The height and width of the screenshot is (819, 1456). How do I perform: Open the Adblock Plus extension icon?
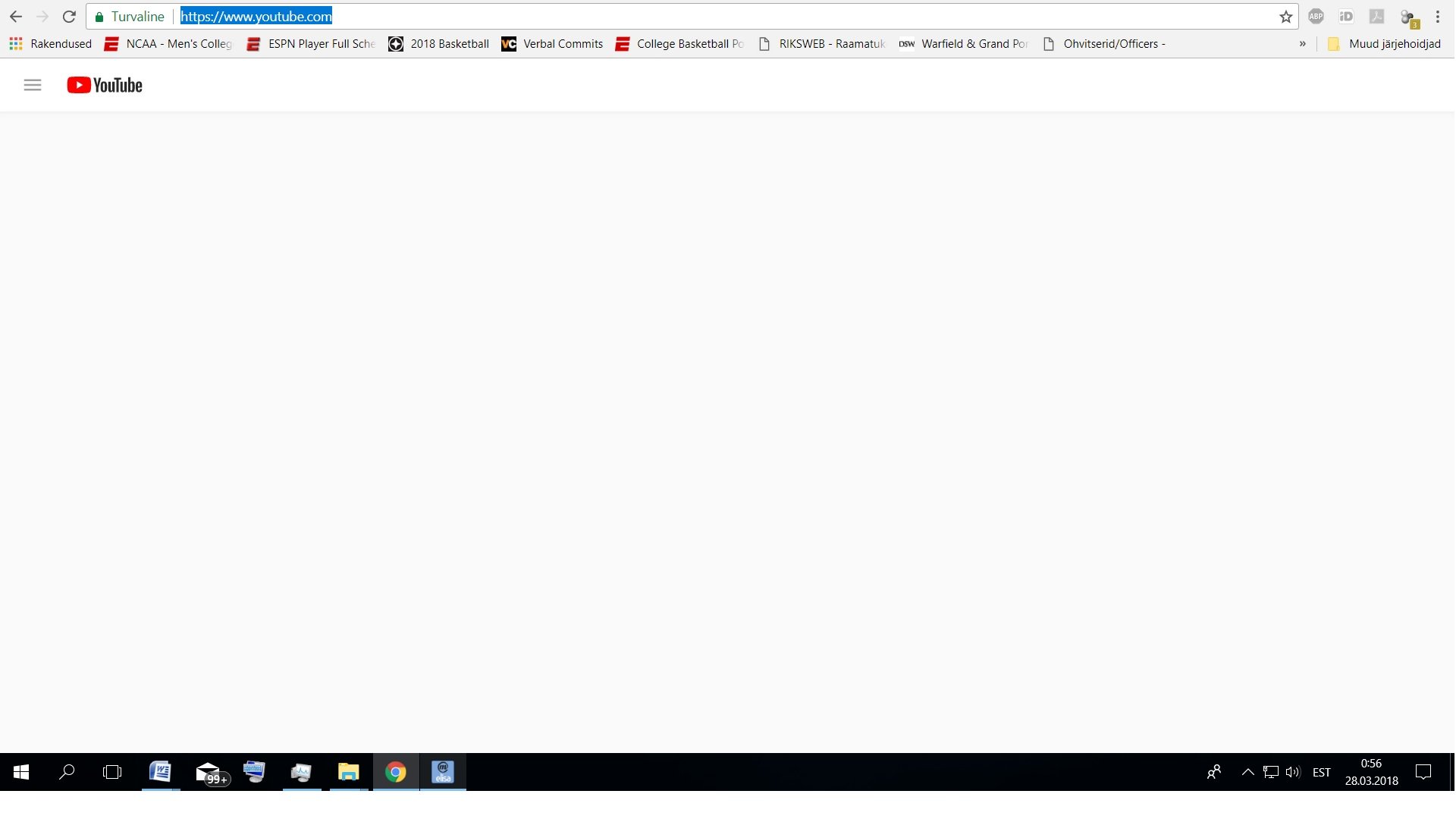(1316, 17)
